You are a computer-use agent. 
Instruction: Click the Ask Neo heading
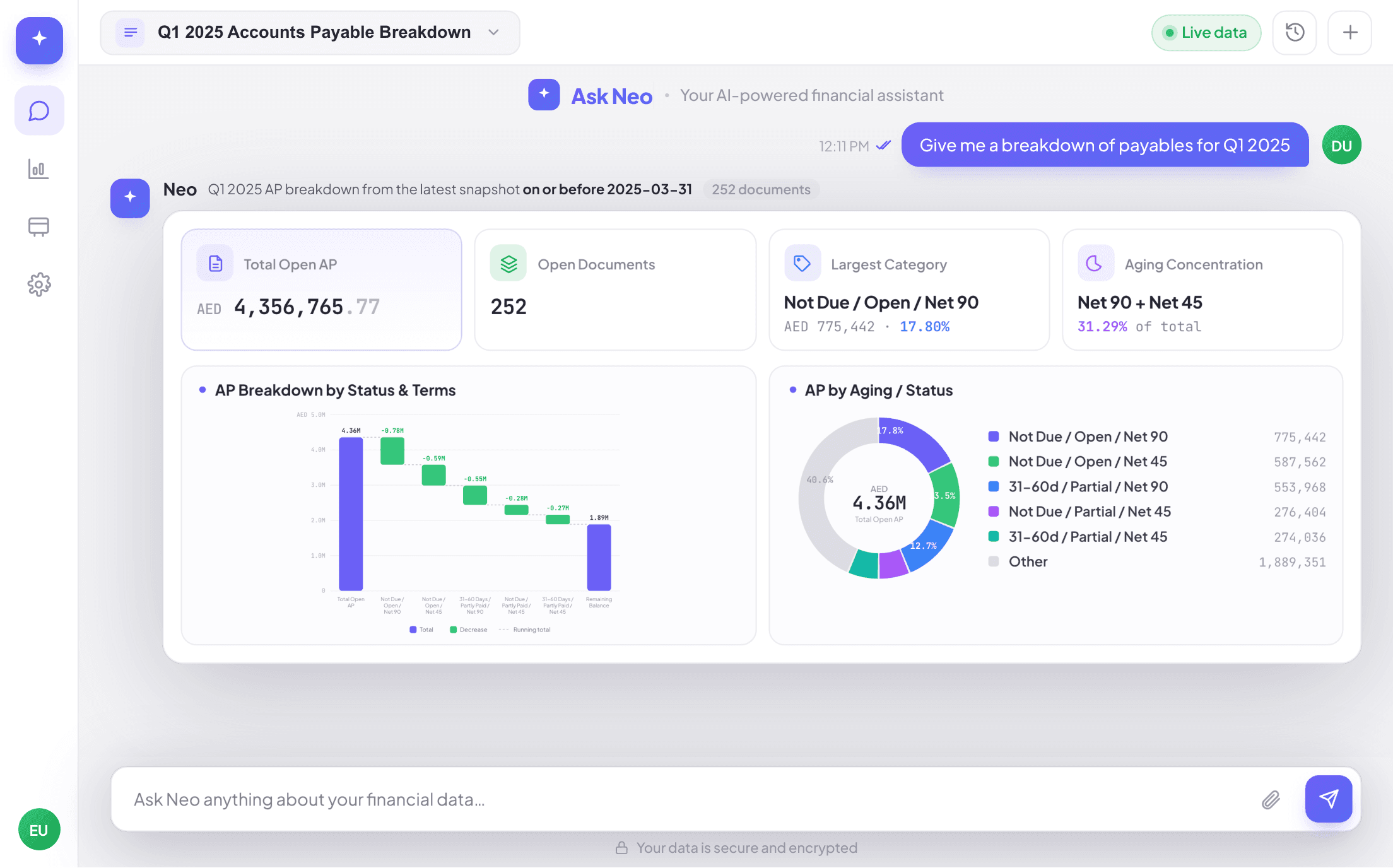[611, 97]
